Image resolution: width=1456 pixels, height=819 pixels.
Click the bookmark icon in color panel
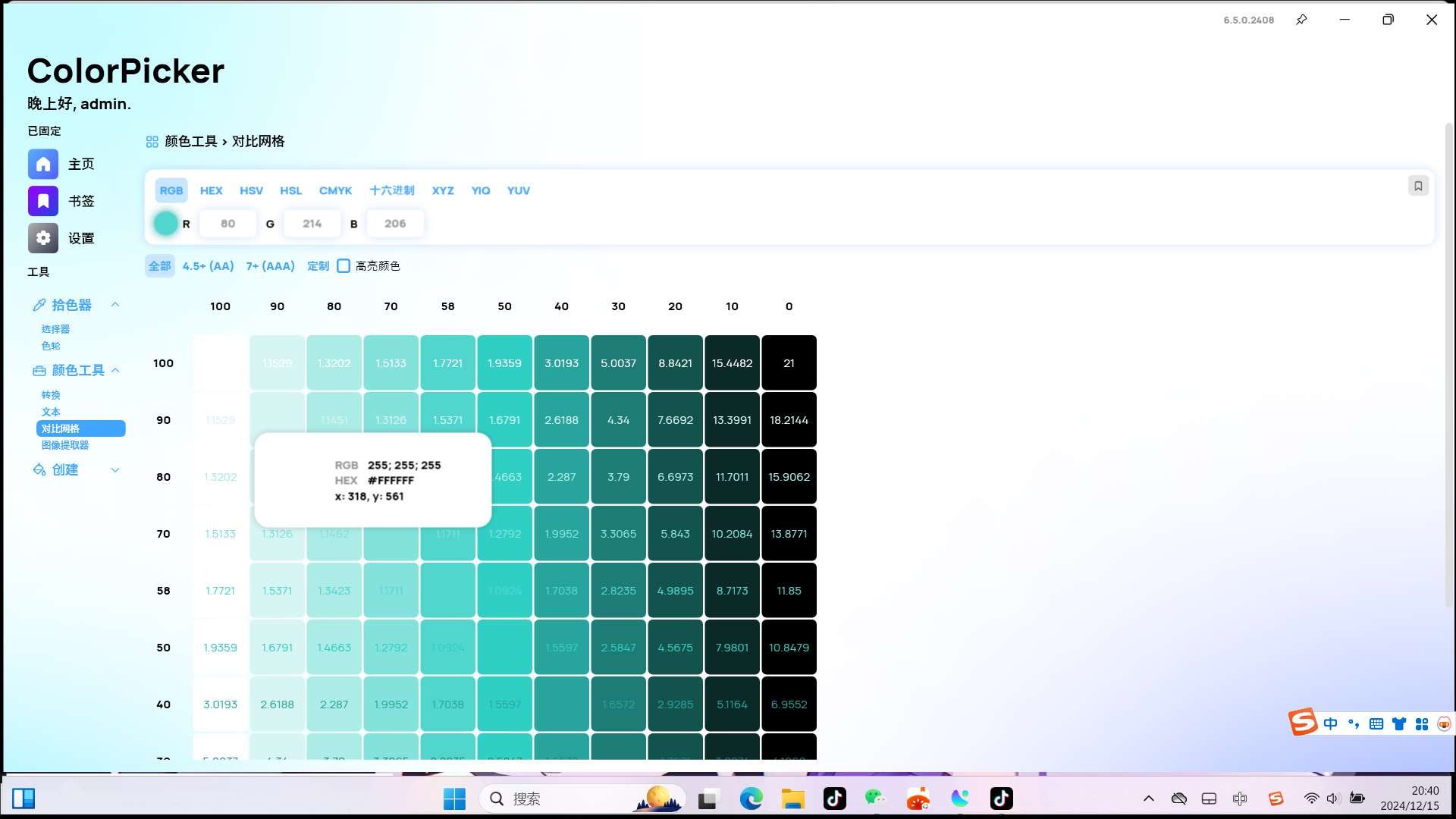click(1418, 186)
